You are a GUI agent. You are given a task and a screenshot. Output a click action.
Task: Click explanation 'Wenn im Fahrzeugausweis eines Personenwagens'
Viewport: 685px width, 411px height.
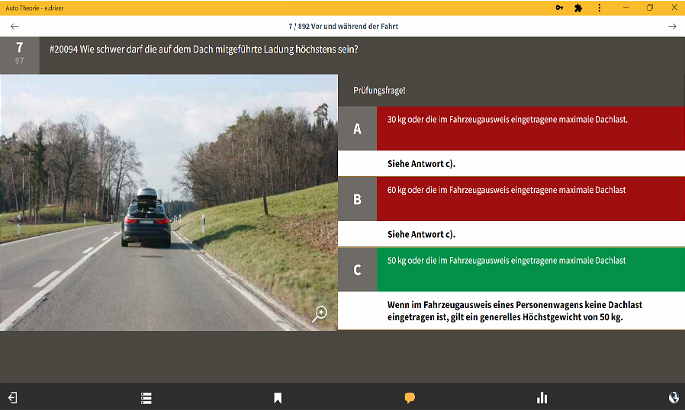[515, 311]
